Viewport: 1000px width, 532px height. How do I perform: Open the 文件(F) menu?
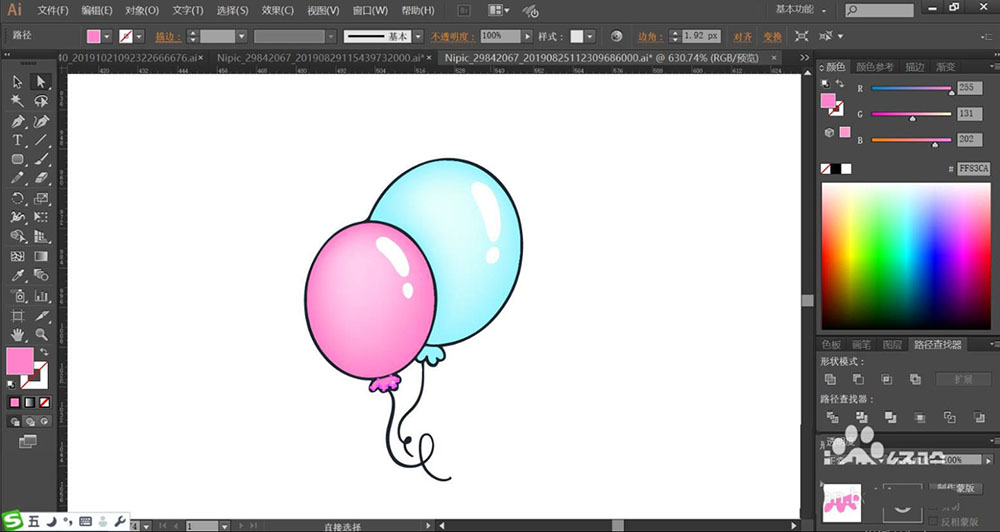(x=53, y=10)
